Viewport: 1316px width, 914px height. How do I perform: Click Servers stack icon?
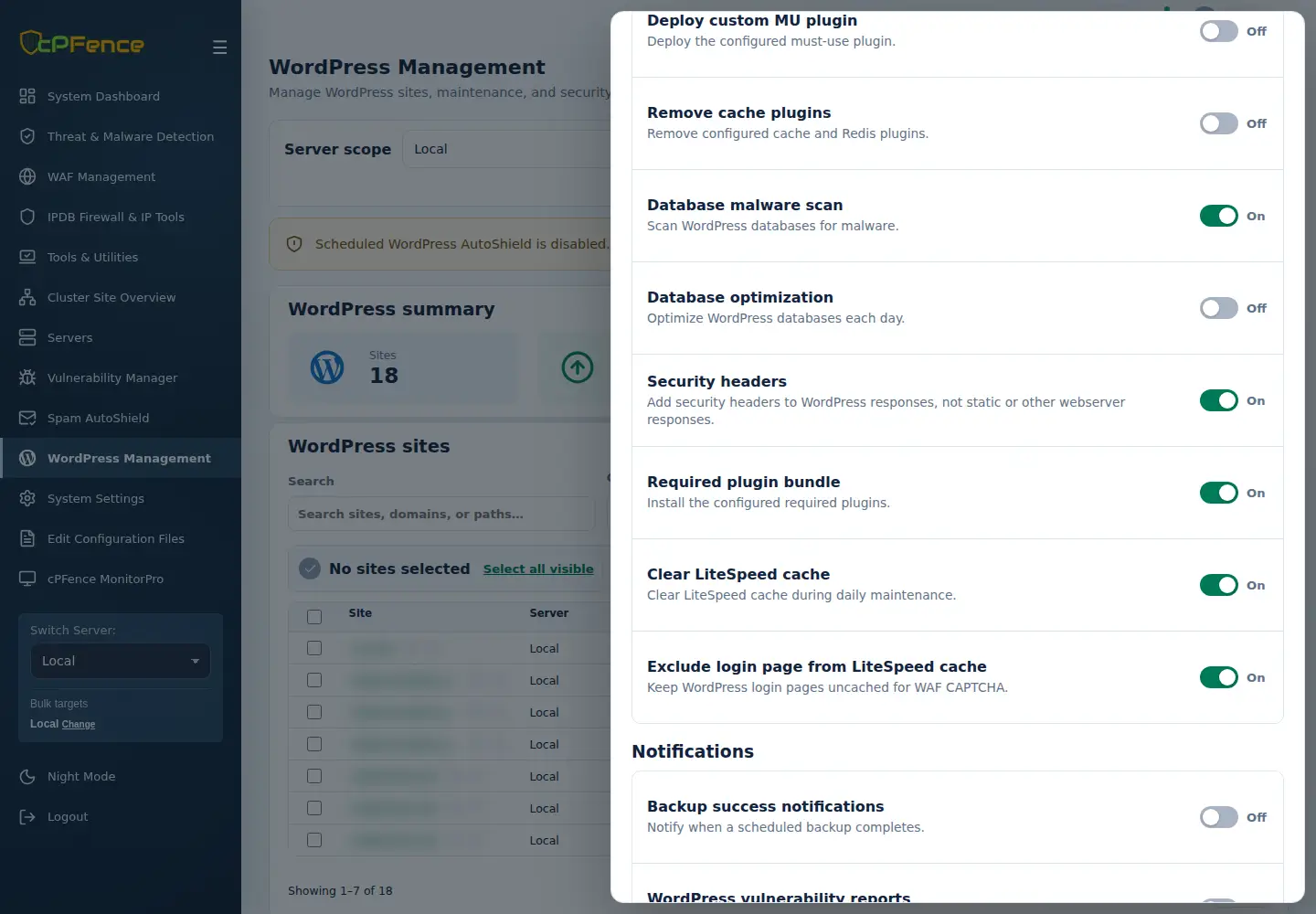coord(27,337)
